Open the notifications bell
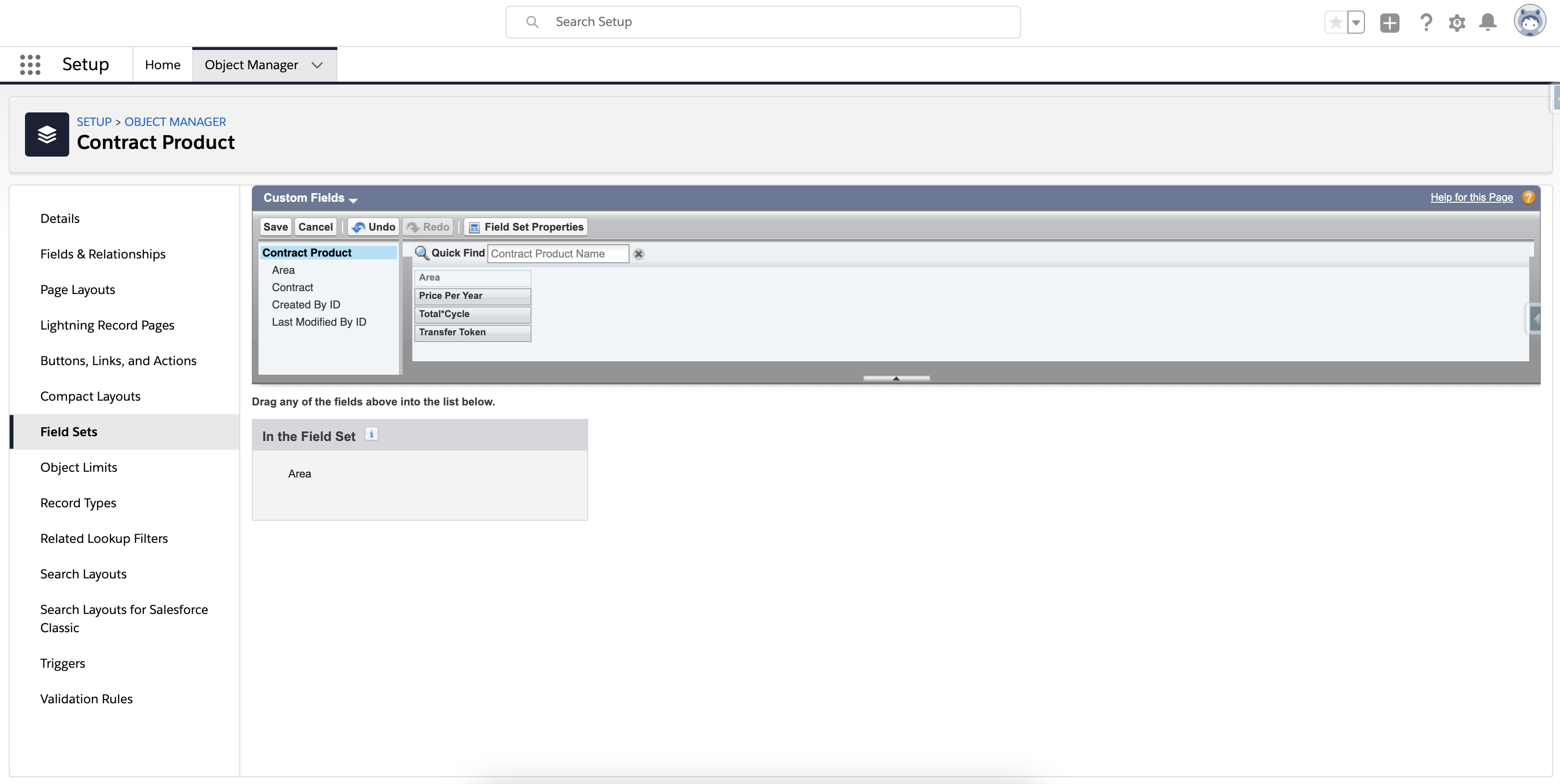This screenshot has width=1560, height=784. point(1487,23)
